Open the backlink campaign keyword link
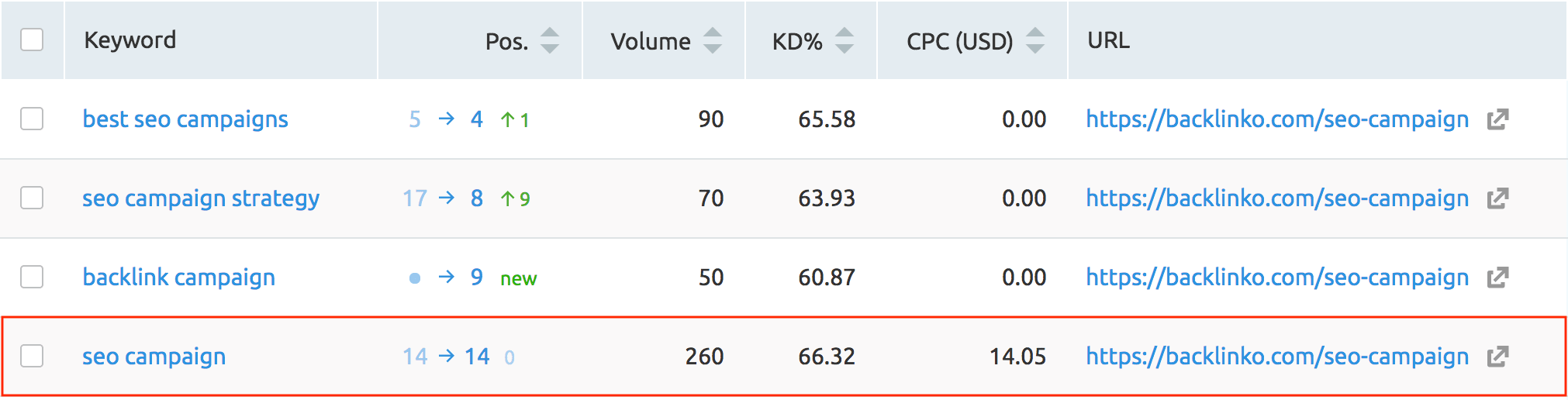The height and width of the screenshot is (400, 1568). click(x=179, y=278)
